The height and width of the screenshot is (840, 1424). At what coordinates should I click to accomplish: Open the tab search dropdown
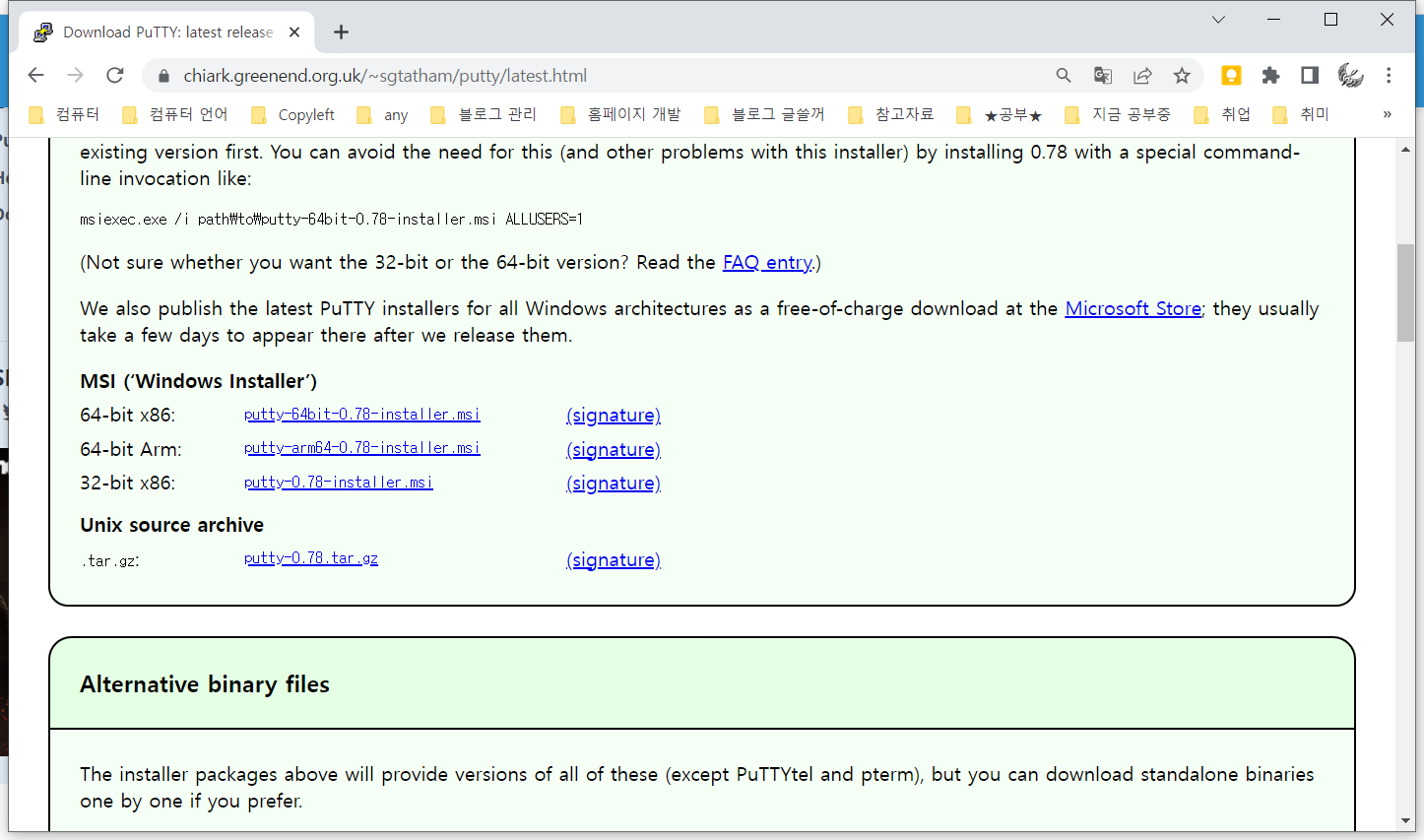(1218, 20)
